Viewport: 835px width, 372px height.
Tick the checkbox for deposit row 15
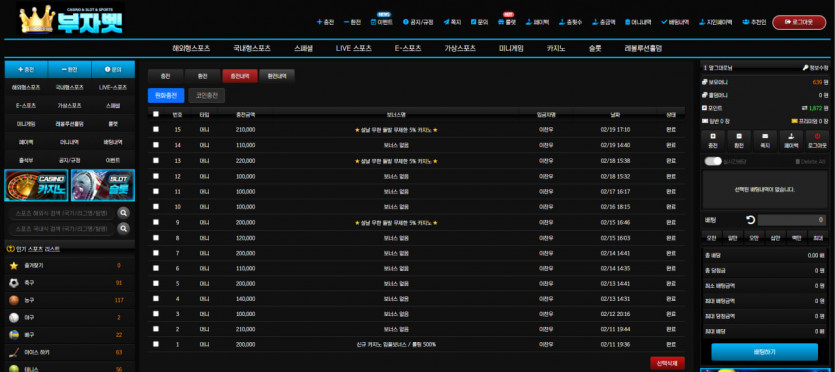156,129
